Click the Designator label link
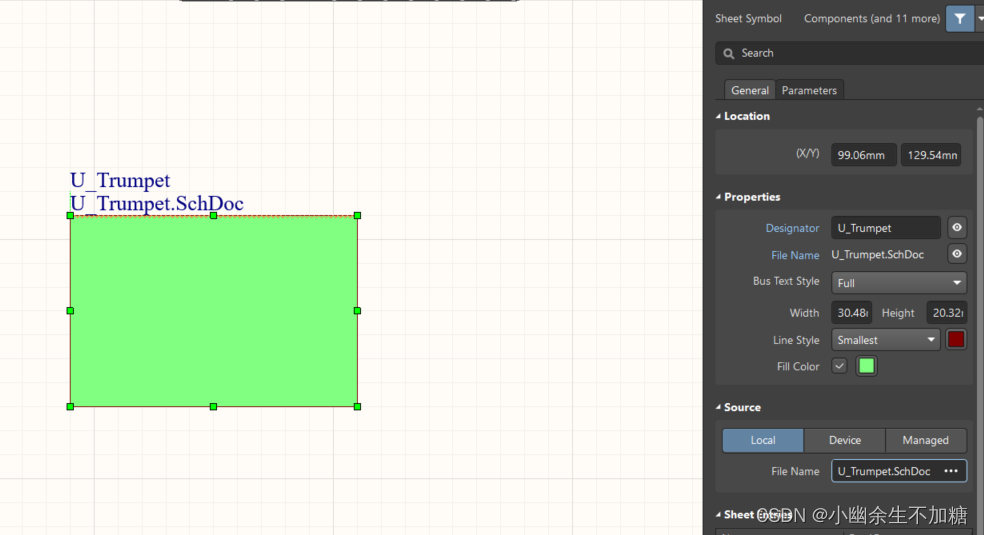 [x=792, y=228]
